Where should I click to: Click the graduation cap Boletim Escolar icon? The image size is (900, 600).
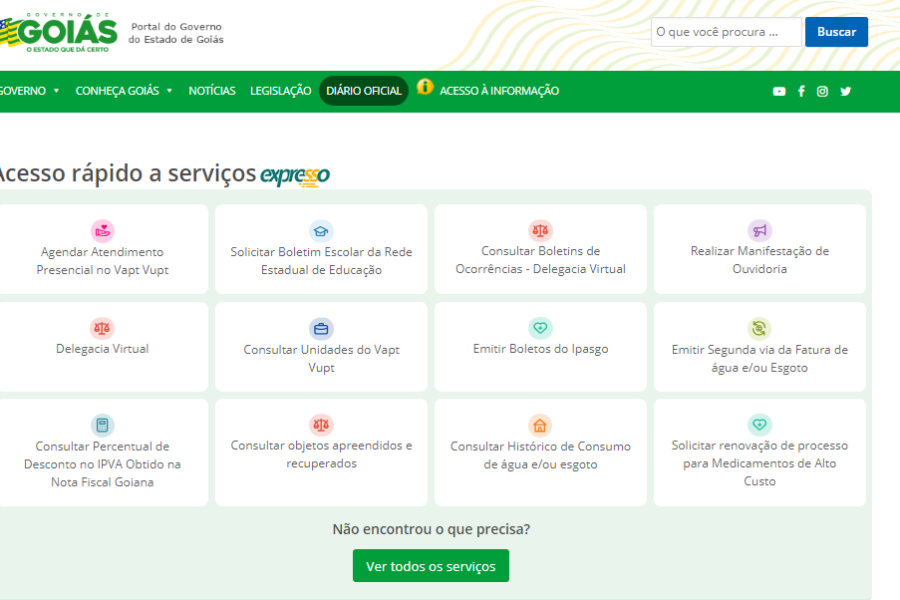pyautogui.click(x=321, y=231)
